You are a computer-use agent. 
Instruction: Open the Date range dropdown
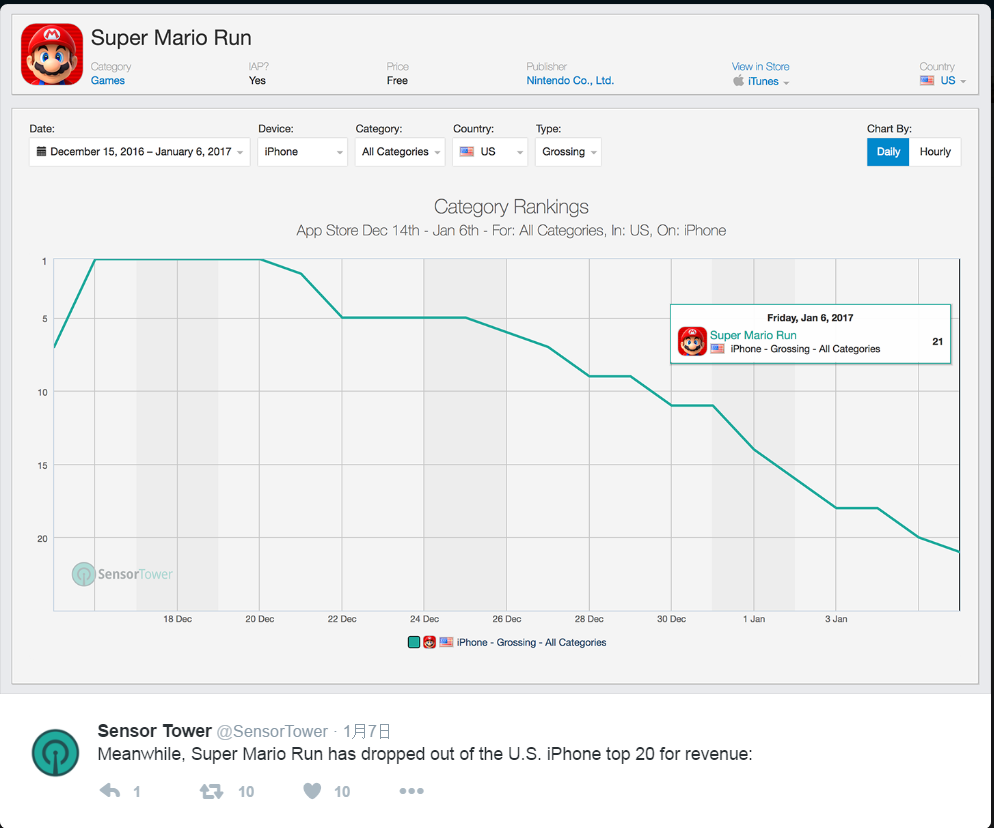(139, 152)
